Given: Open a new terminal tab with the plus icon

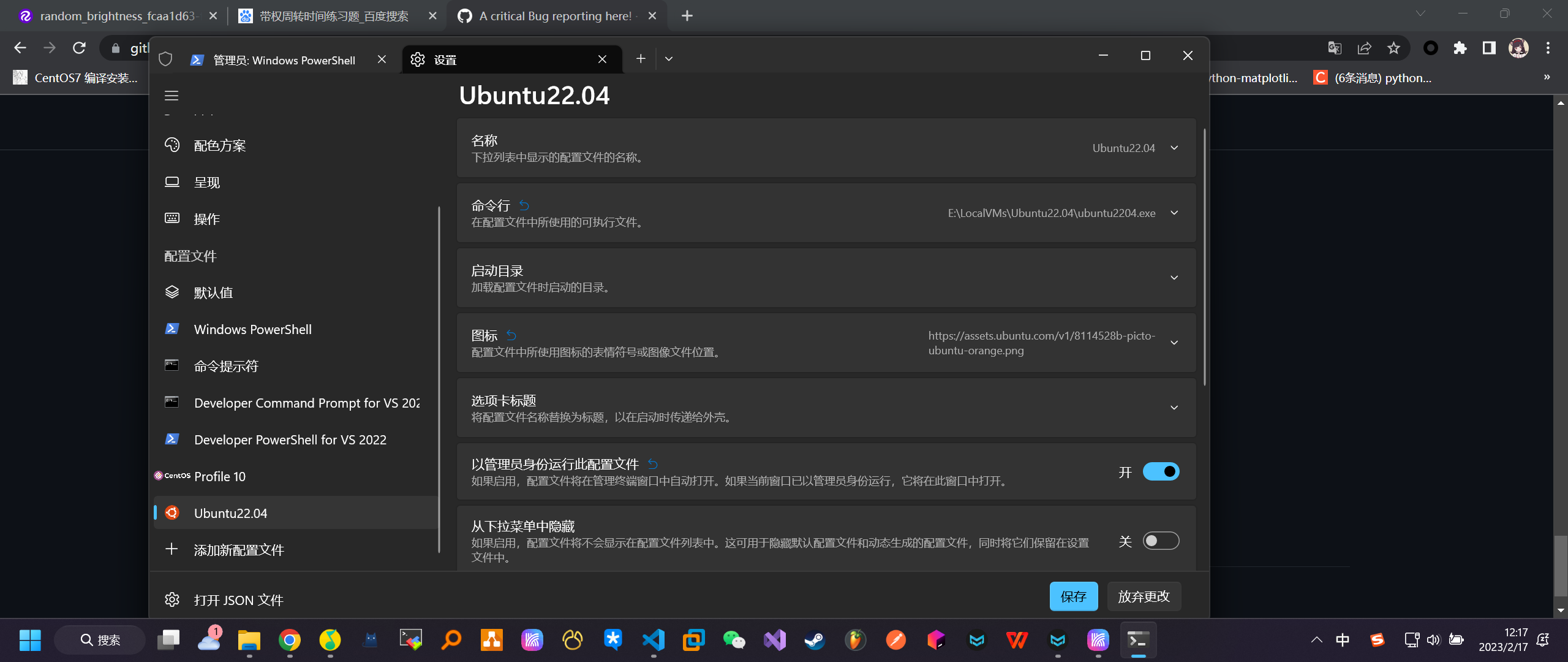Looking at the screenshot, I should click(640, 59).
